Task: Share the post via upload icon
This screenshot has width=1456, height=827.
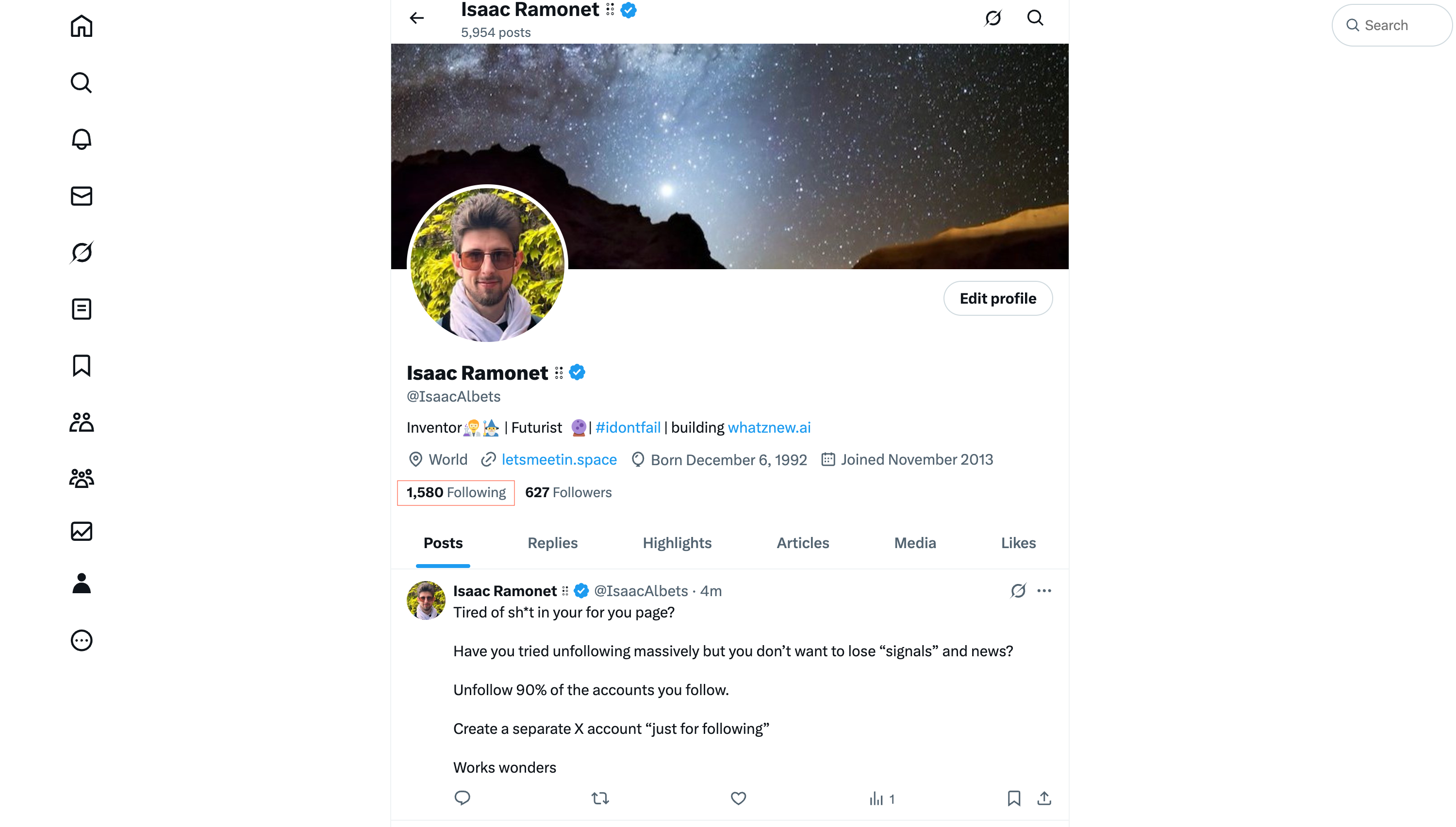Action: pos(1044,798)
